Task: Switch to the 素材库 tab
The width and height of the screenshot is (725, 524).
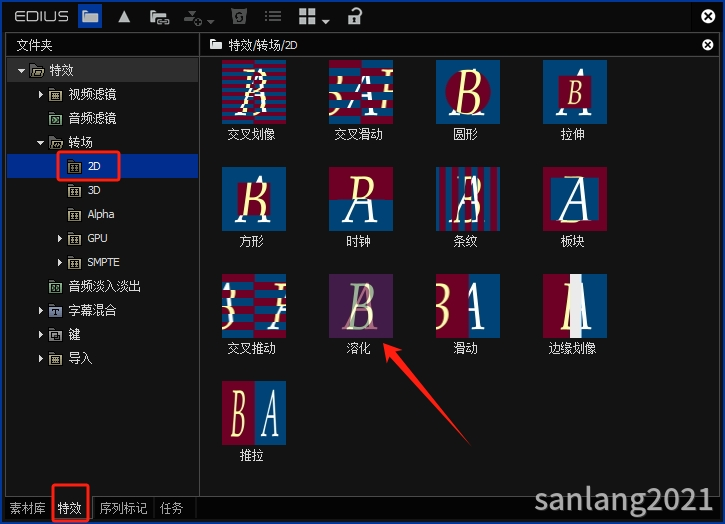Action: click(27, 508)
